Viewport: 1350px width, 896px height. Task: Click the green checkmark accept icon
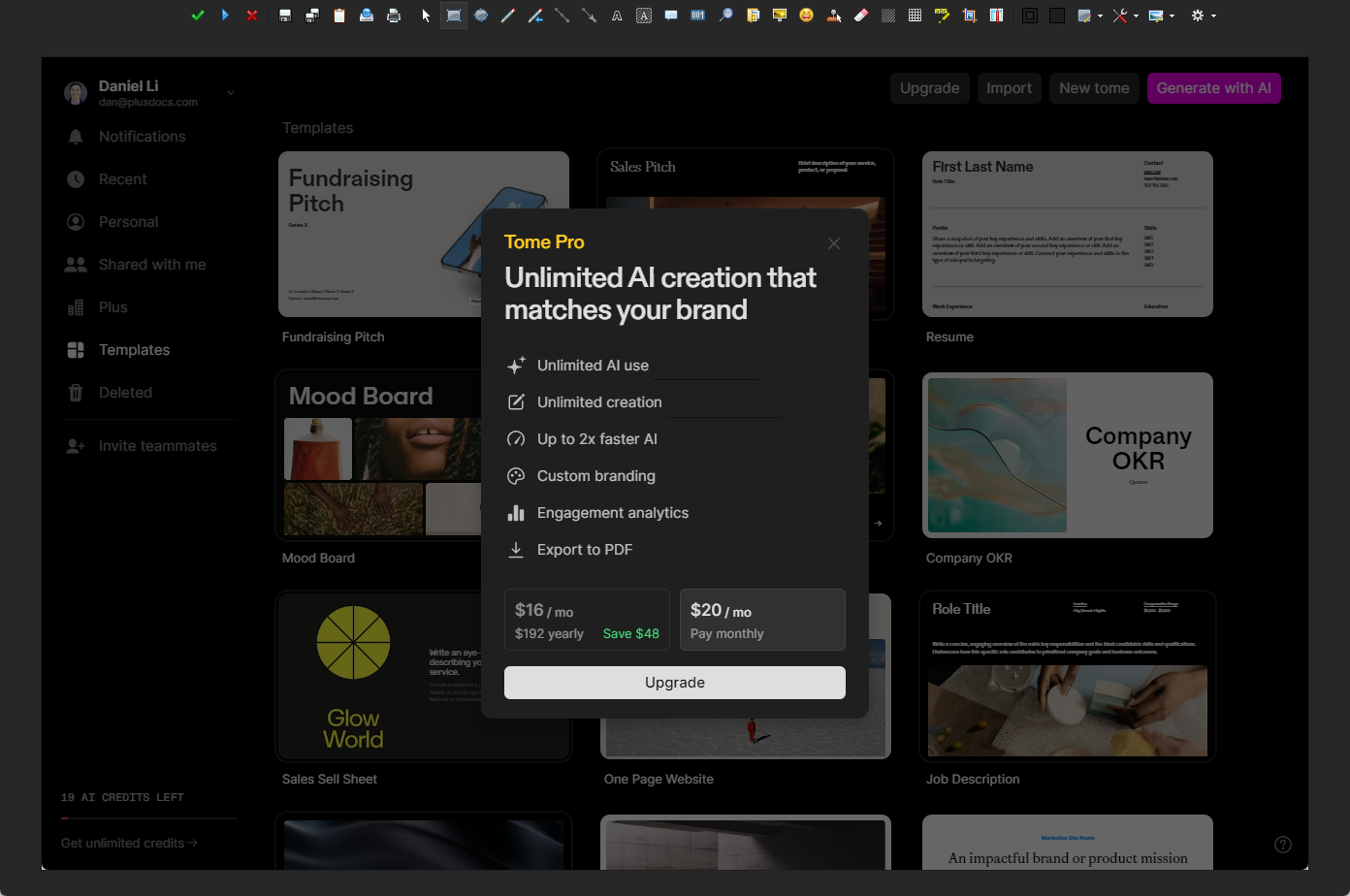coord(198,16)
